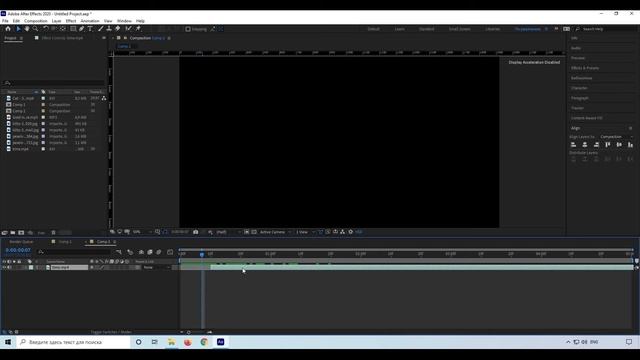Viewport: 640px width, 360px height.
Task: Select the Pen tool
Action: [82, 29]
